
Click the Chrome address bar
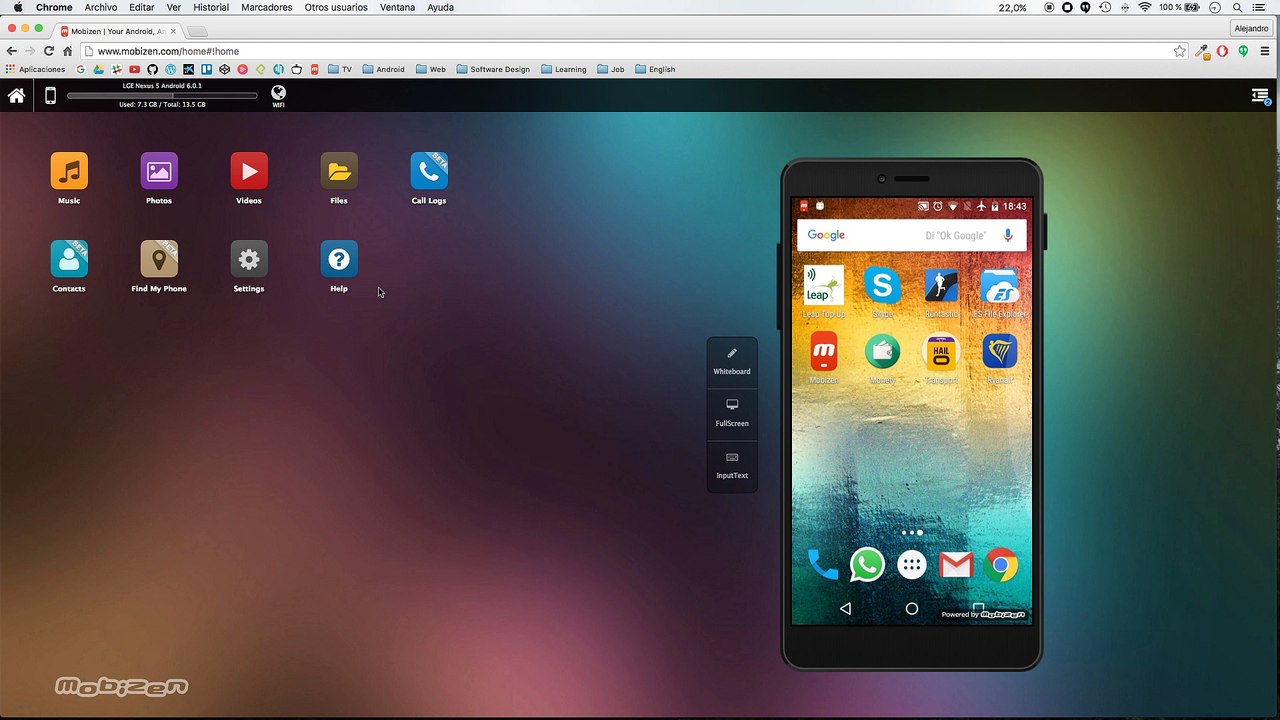[x=635, y=51]
